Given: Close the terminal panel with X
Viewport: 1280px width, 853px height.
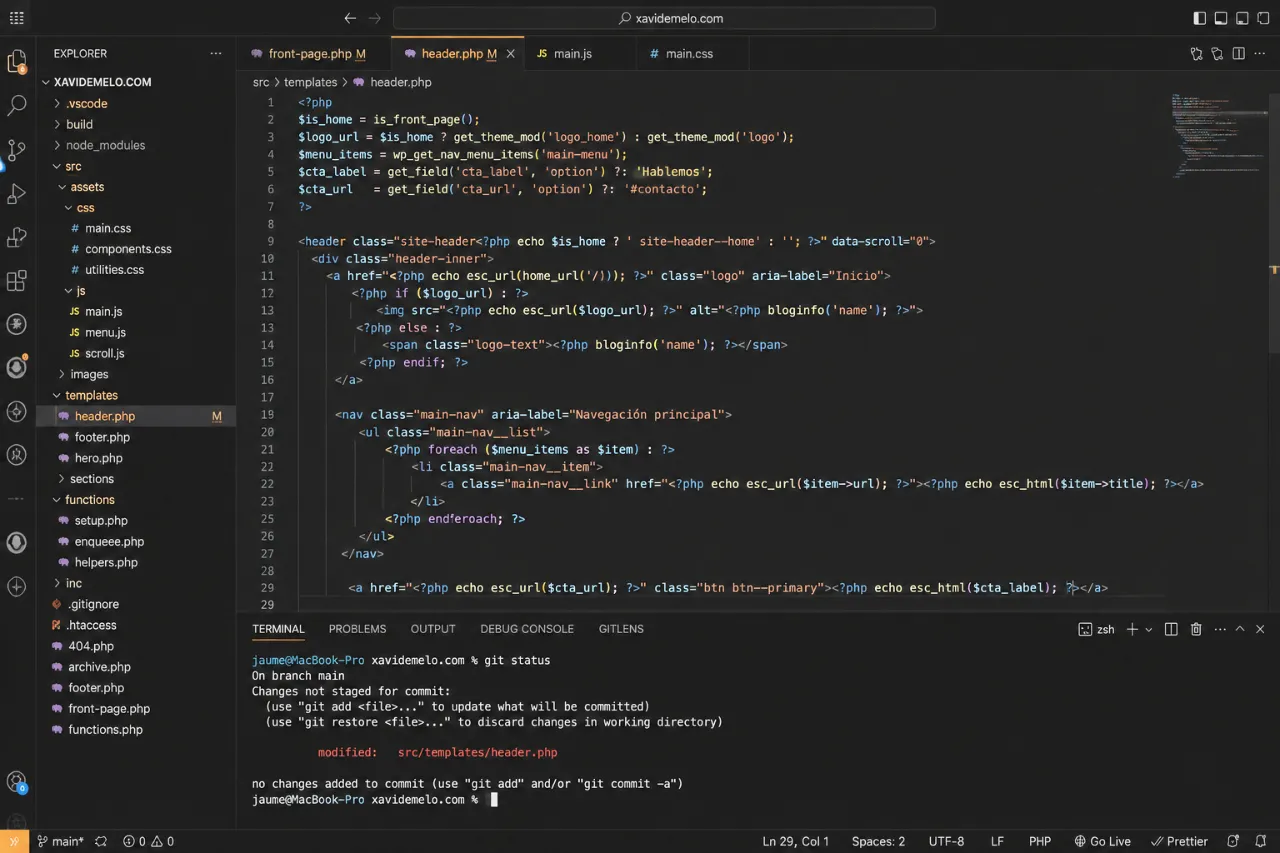Looking at the screenshot, I should (x=1260, y=629).
